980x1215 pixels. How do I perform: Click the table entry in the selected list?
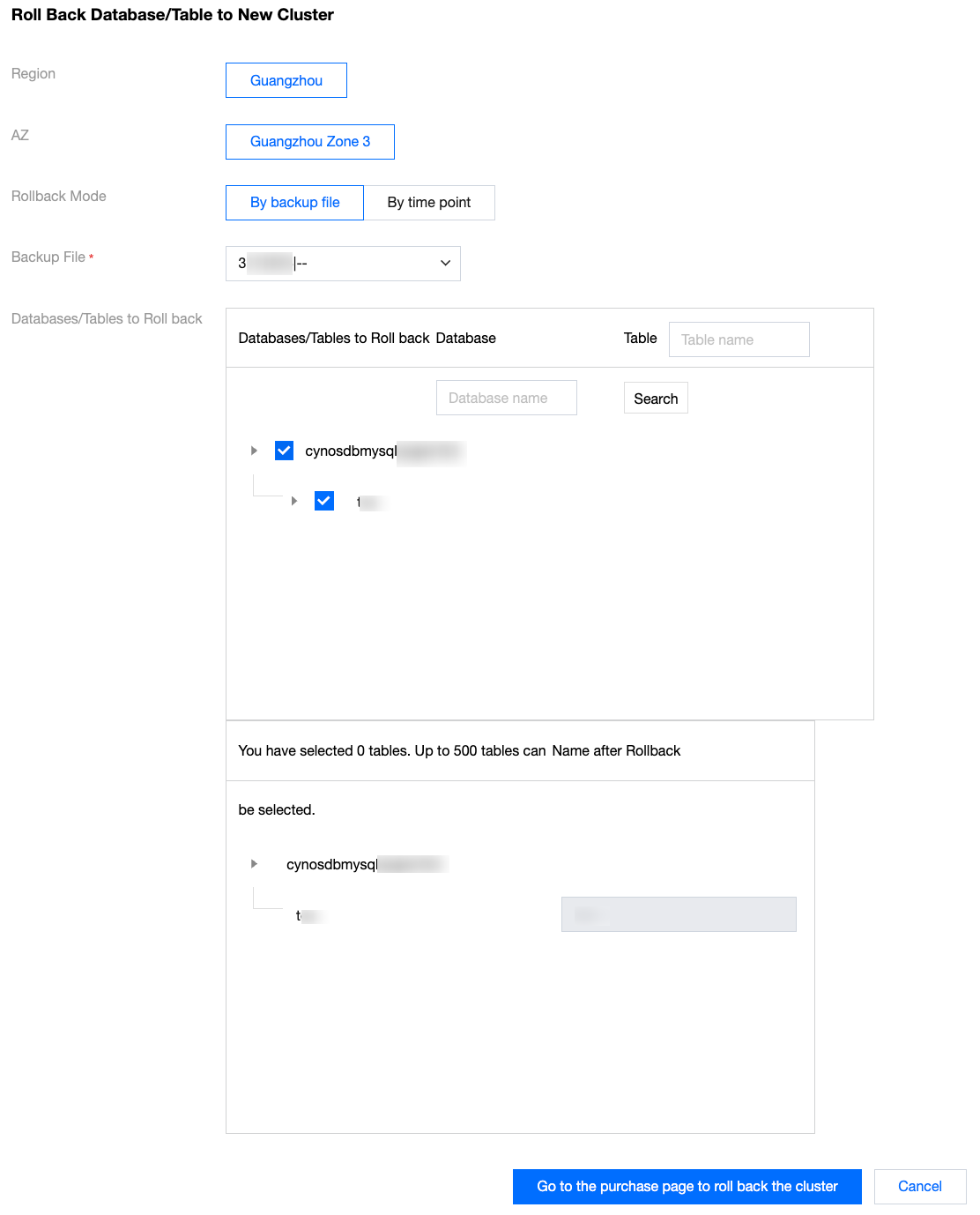[309, 916]
